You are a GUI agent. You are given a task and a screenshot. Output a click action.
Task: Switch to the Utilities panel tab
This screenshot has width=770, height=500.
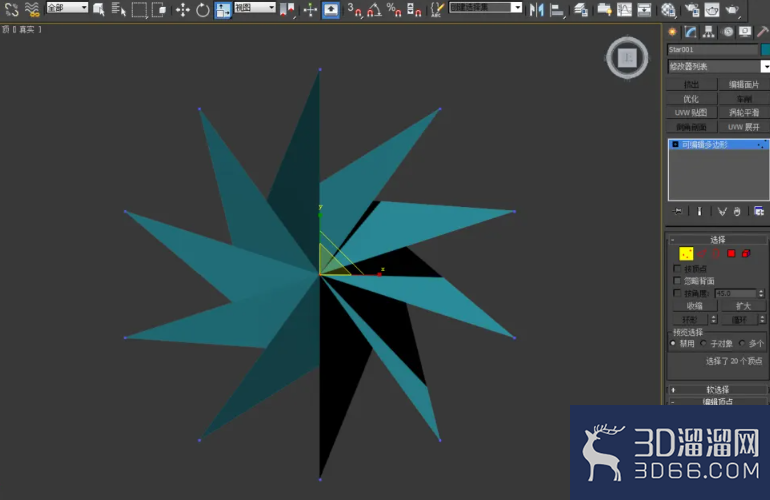(x=763, y=32)
